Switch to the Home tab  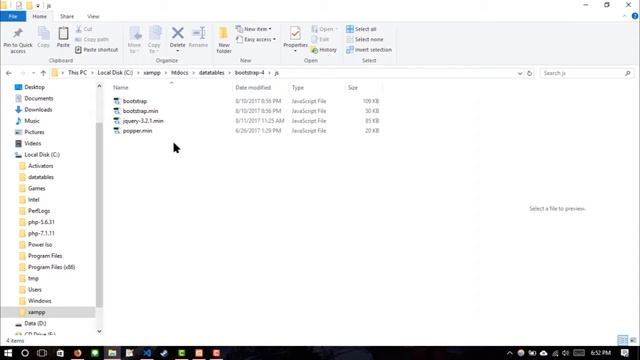[40, 16]
